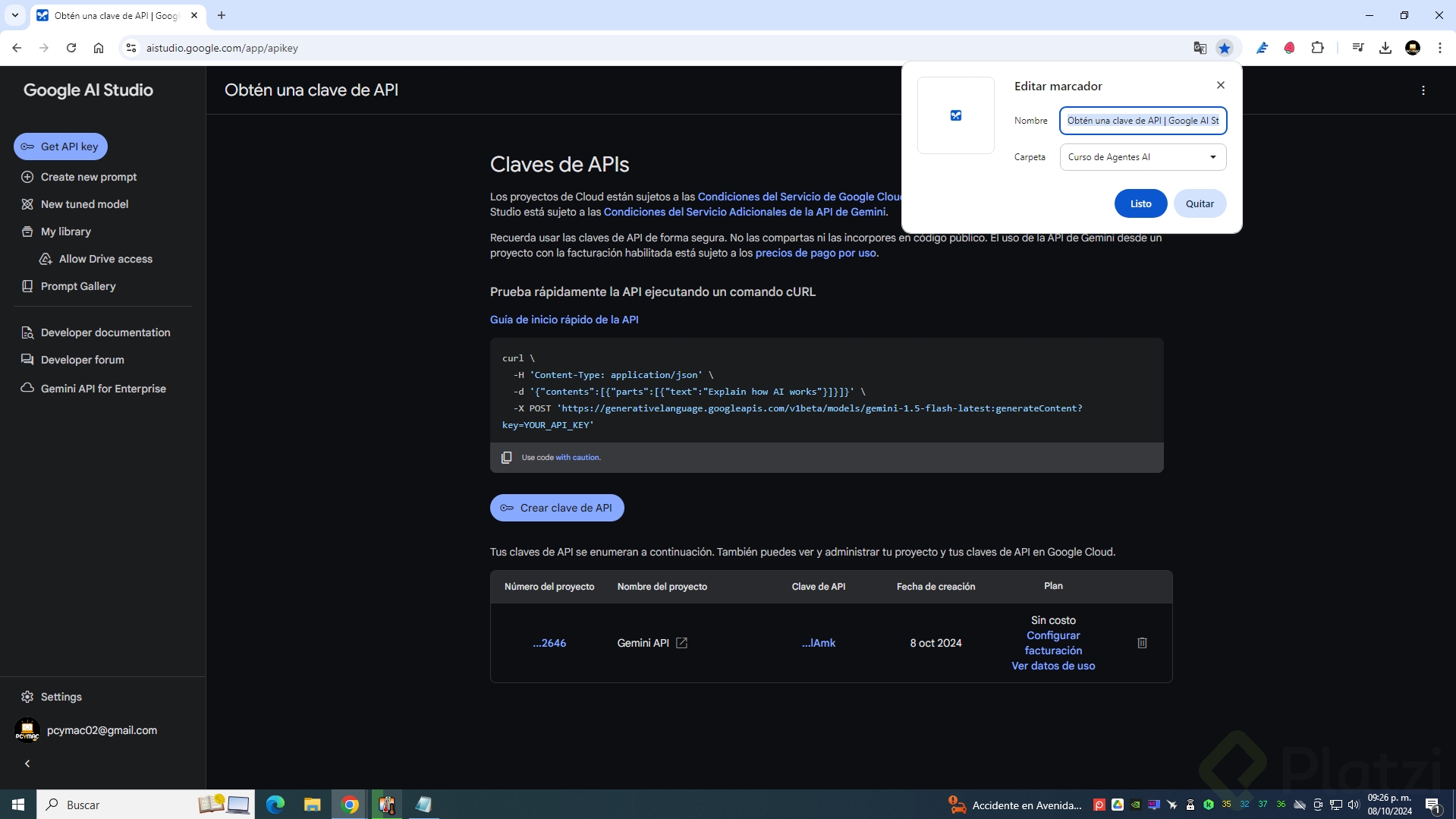Click the media controls icon in toolbar
This screenshot has width=1456, height=819.
(x=1358, y=48)
